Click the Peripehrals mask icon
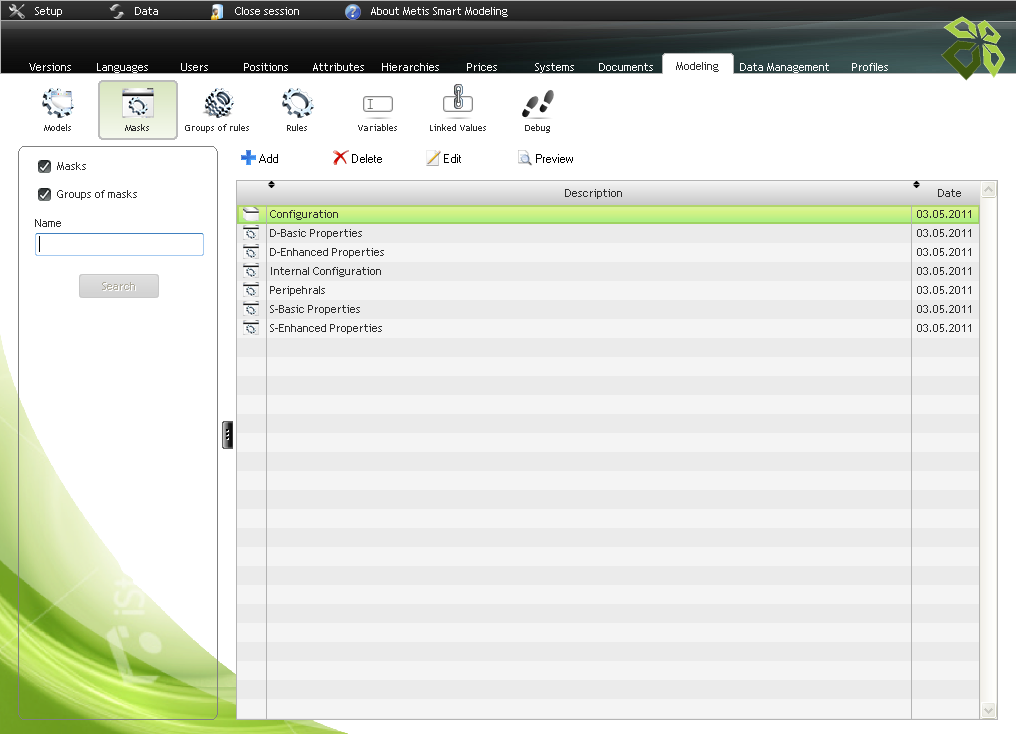 (x=251, y=290)
